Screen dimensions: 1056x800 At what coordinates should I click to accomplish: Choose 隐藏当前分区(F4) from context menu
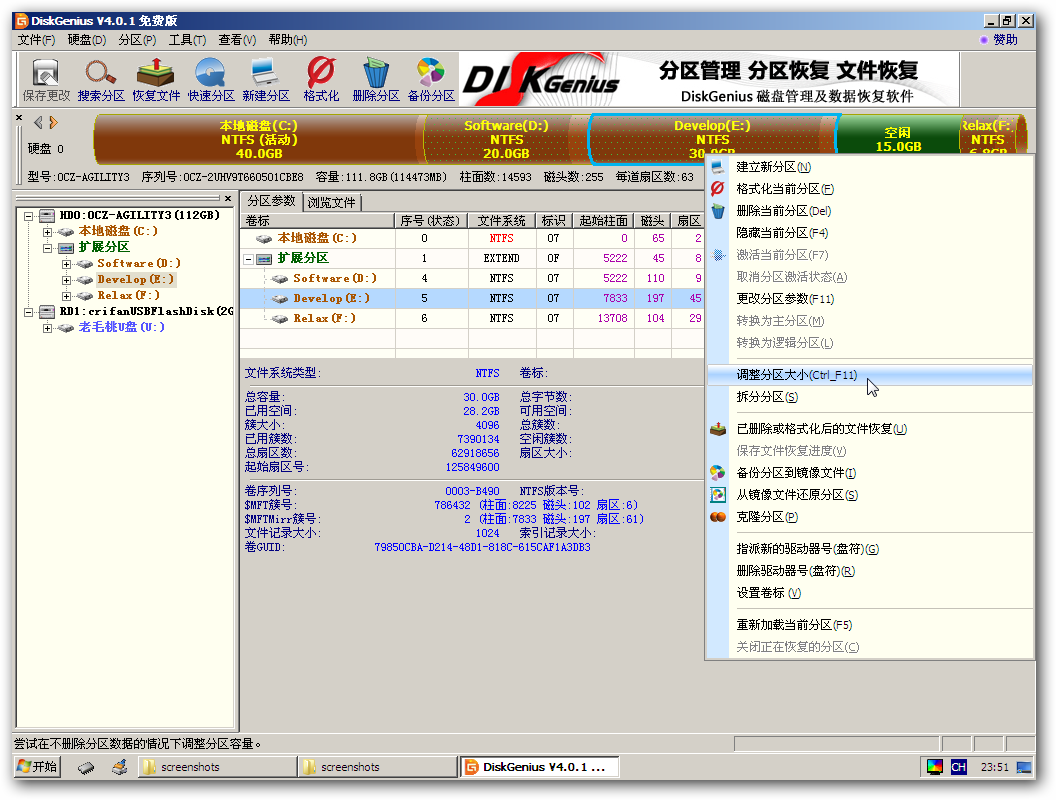(x=869, y=233)
